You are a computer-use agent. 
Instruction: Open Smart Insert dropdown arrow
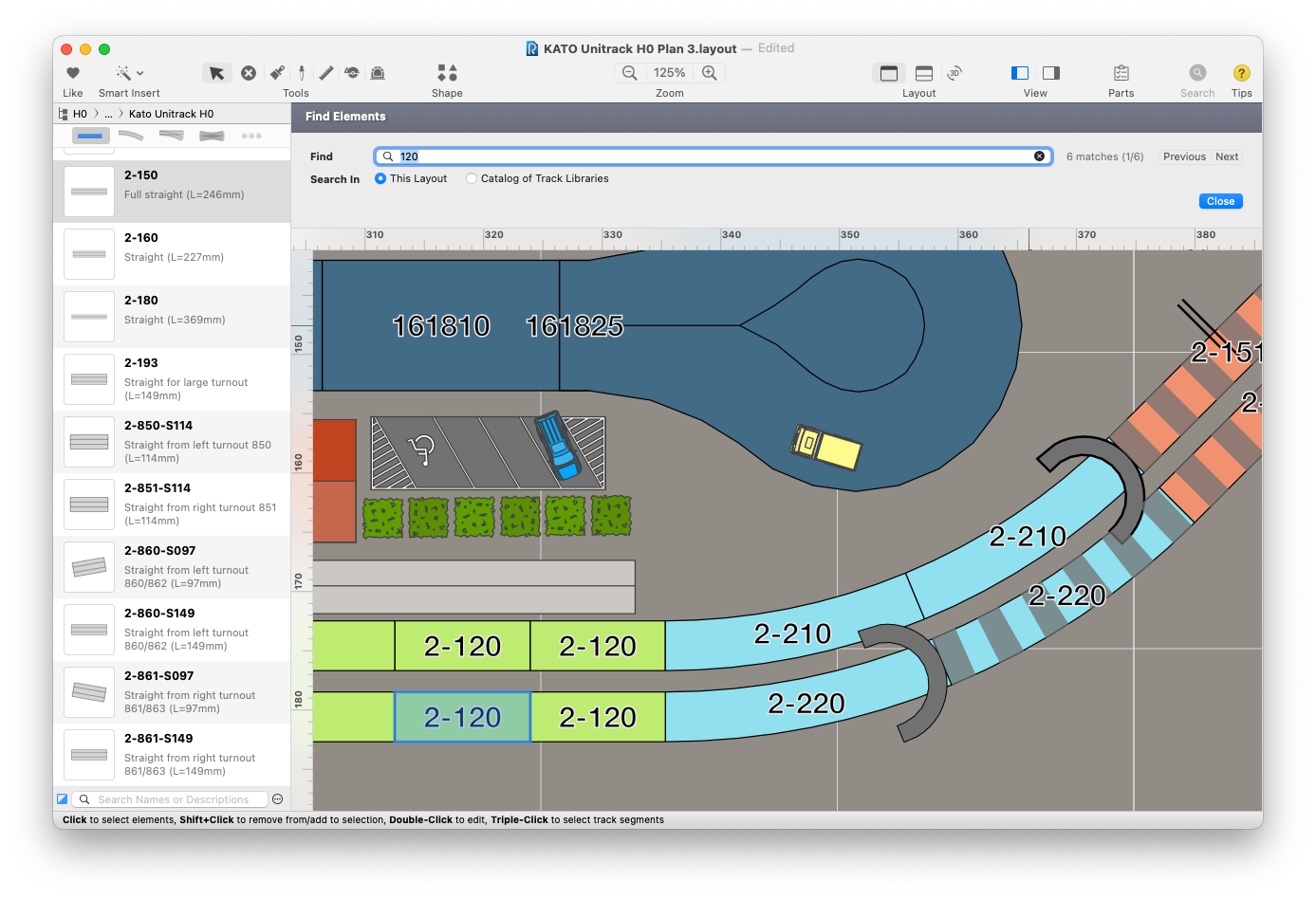tap(140, 73)
